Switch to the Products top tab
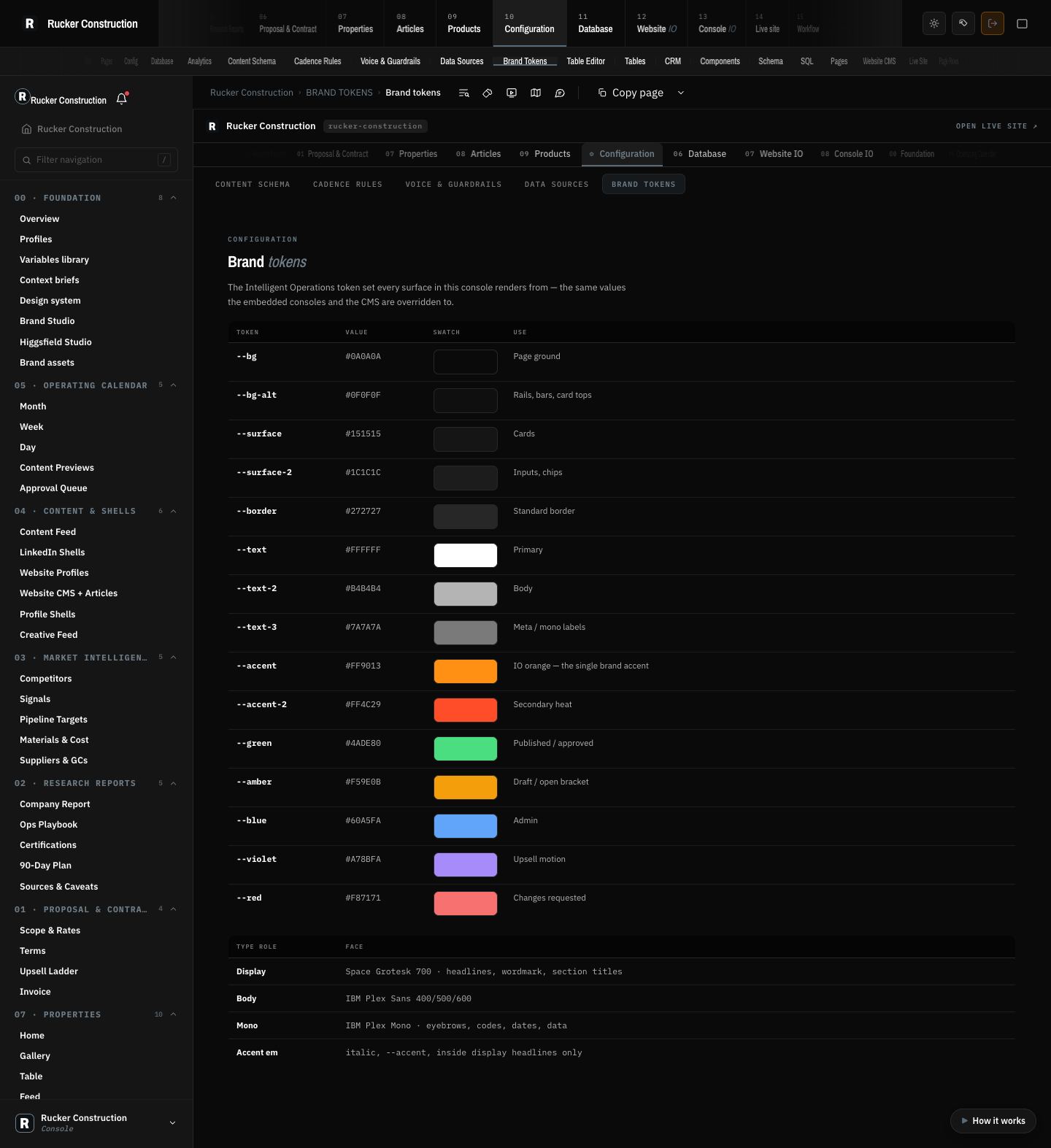 point(464,23)
